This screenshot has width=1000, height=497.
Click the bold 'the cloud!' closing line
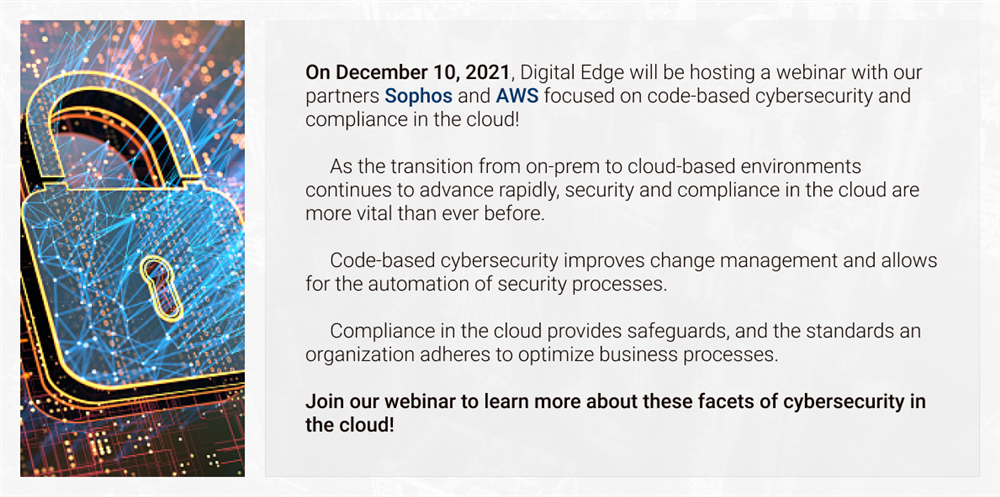pyautogui.click(x=349, y=426)
